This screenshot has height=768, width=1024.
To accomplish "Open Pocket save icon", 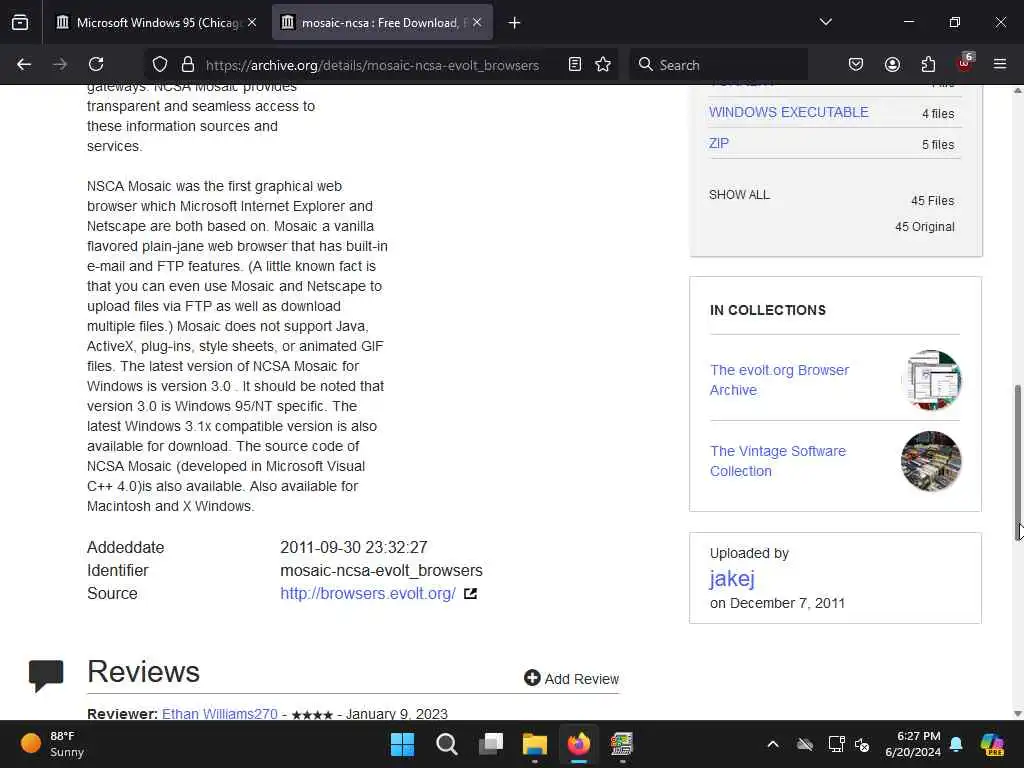I will click(x=856, y=64).
